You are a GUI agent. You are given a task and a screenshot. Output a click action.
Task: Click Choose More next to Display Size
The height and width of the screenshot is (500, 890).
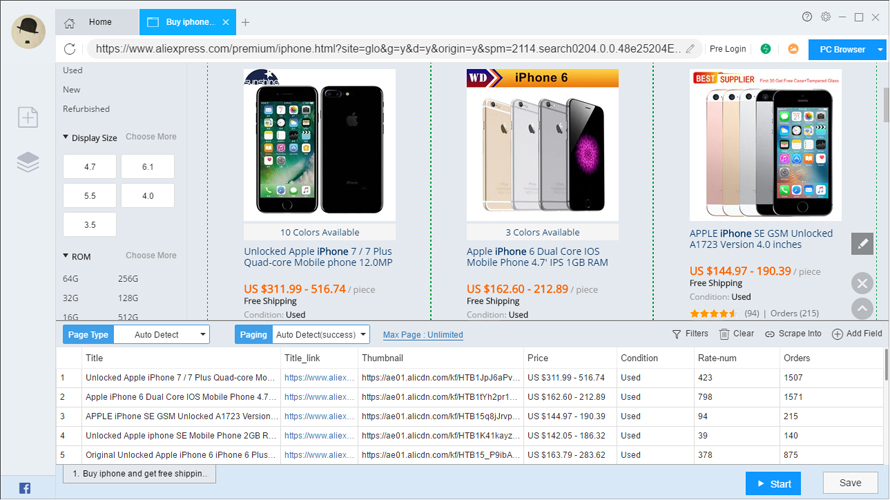point(151,137)
